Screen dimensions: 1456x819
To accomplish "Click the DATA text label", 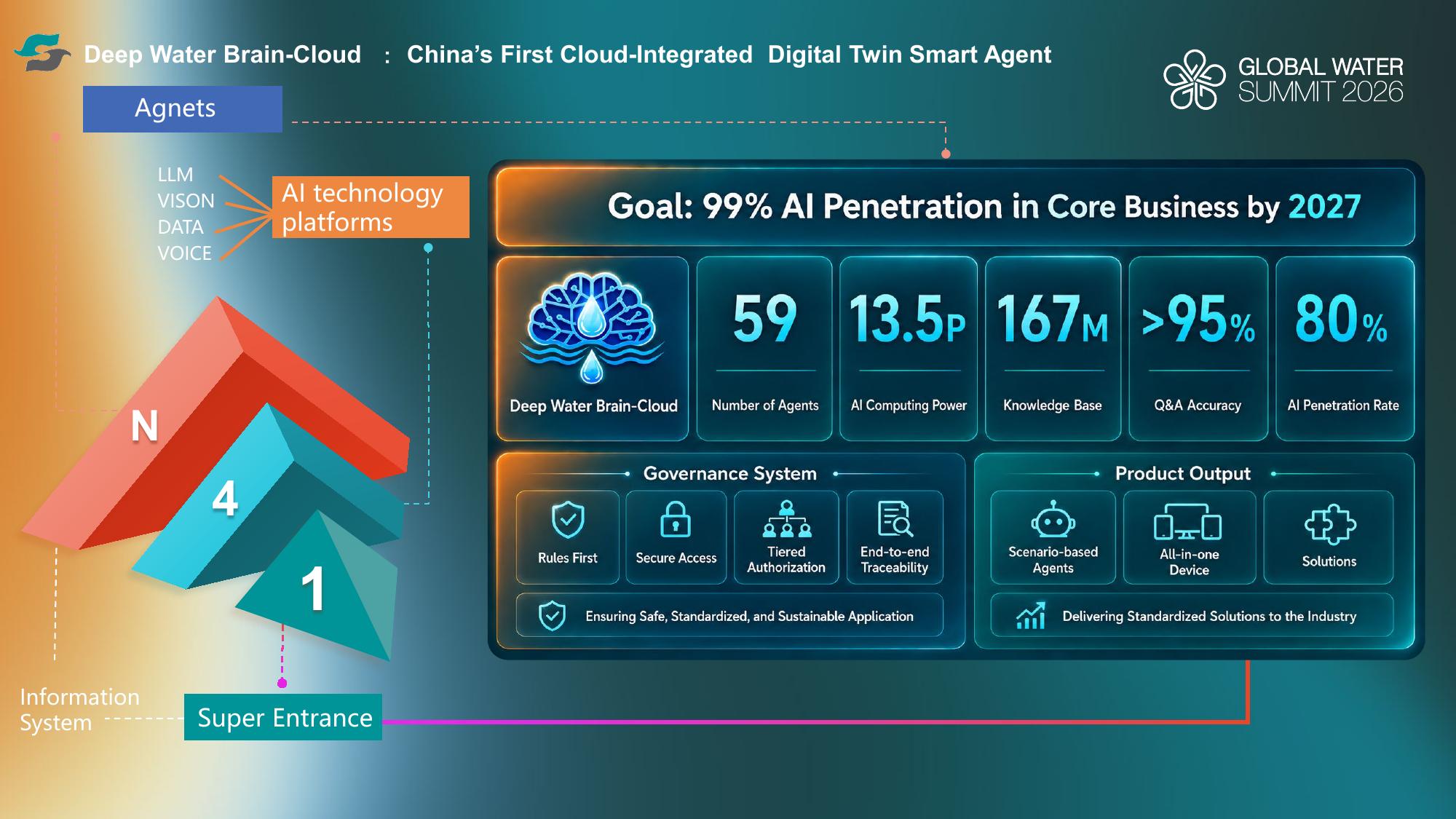I will pos(181,227).
